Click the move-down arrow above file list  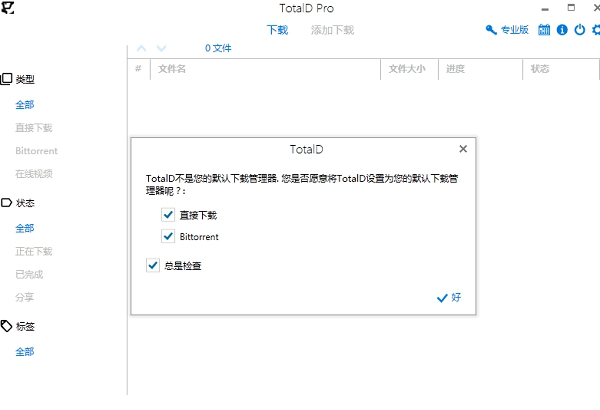(161, 48)
